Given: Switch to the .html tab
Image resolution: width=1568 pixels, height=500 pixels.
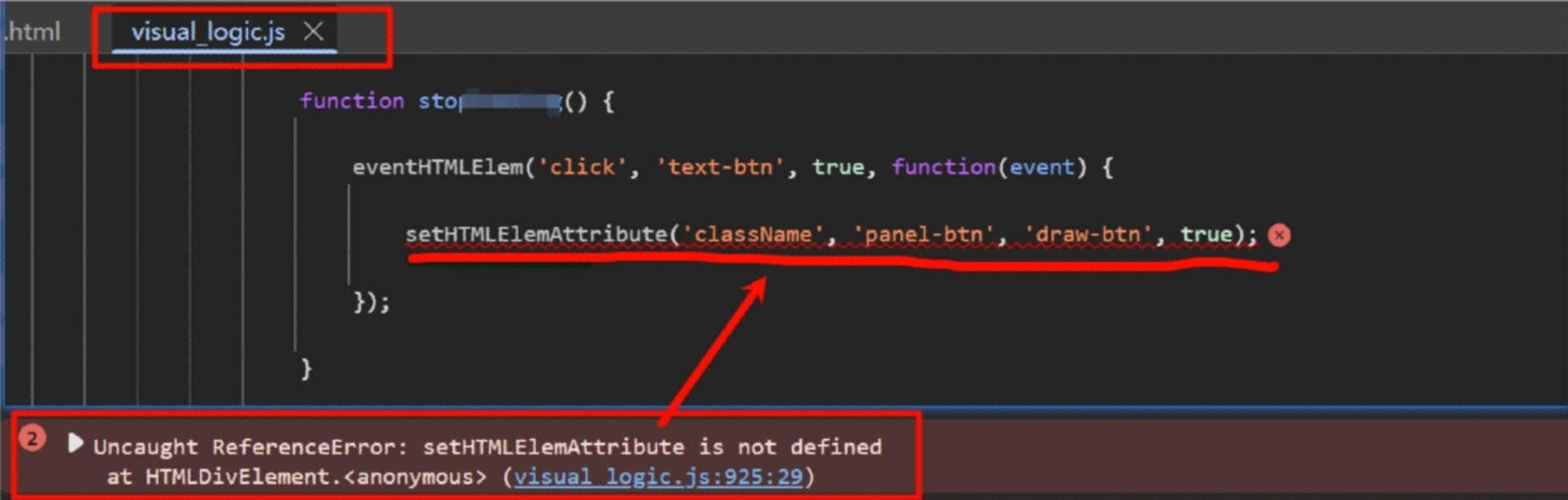Looking at the screenshot, I should pos(33,32).
